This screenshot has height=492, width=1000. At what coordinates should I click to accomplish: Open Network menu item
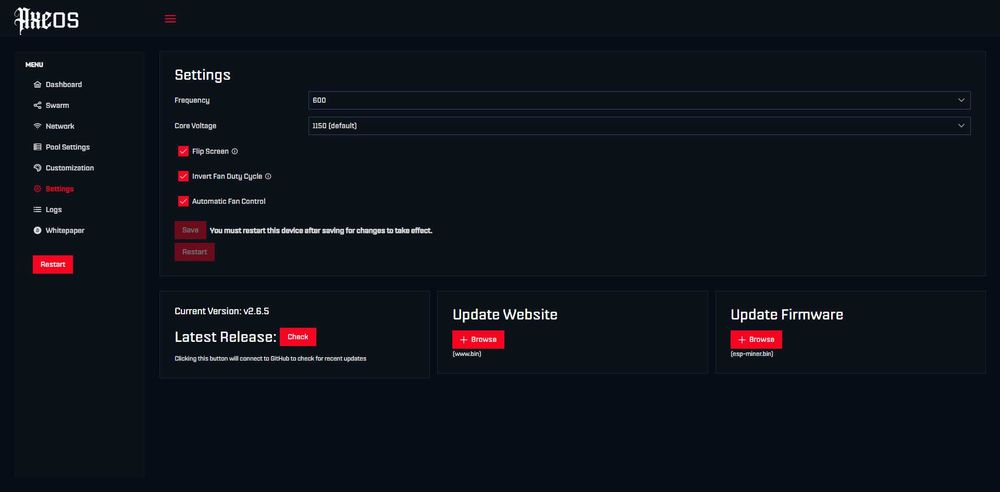(x=60, y=126)
